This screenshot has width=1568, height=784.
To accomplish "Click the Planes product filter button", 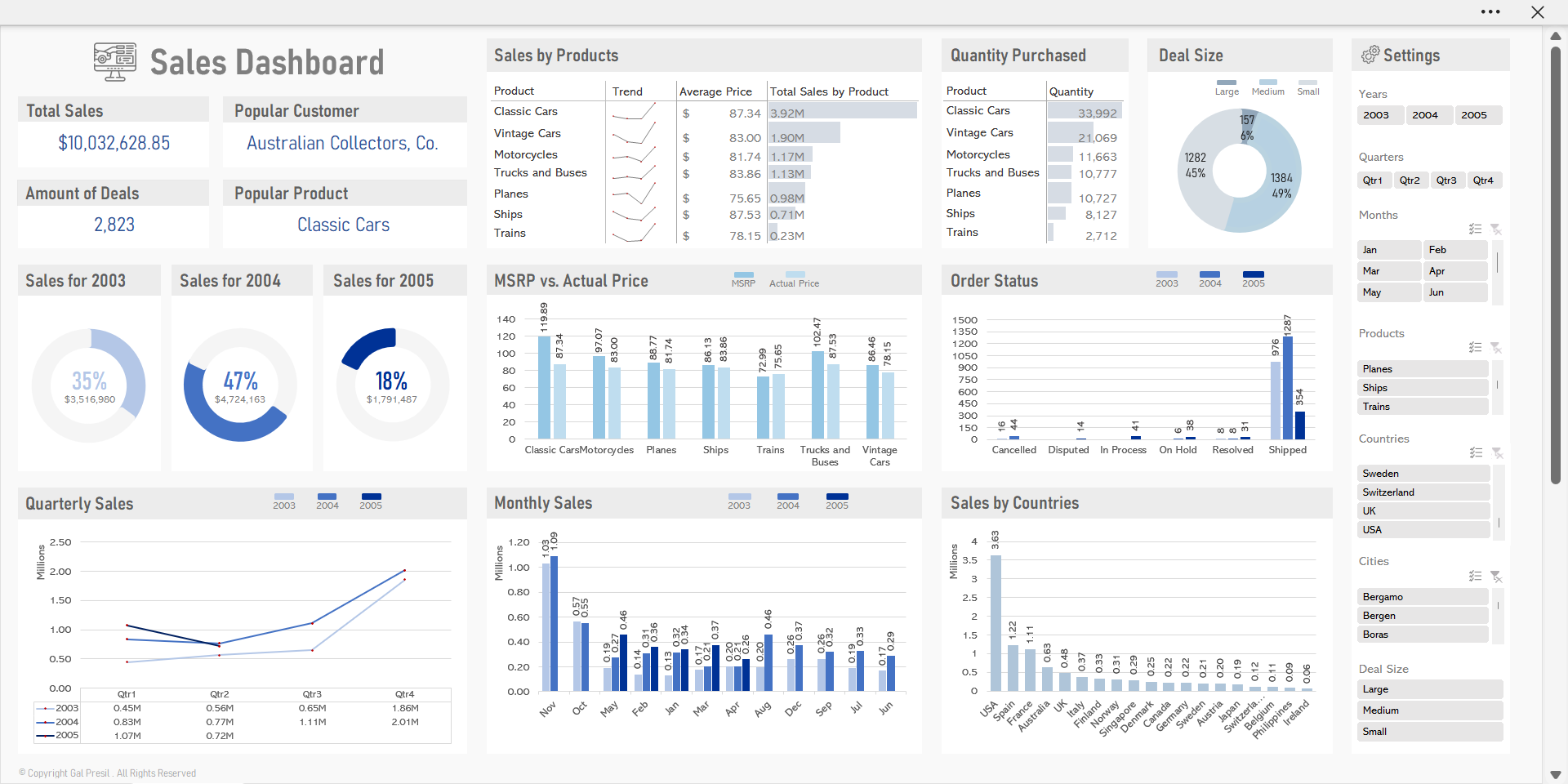I will click(1423, 369).
